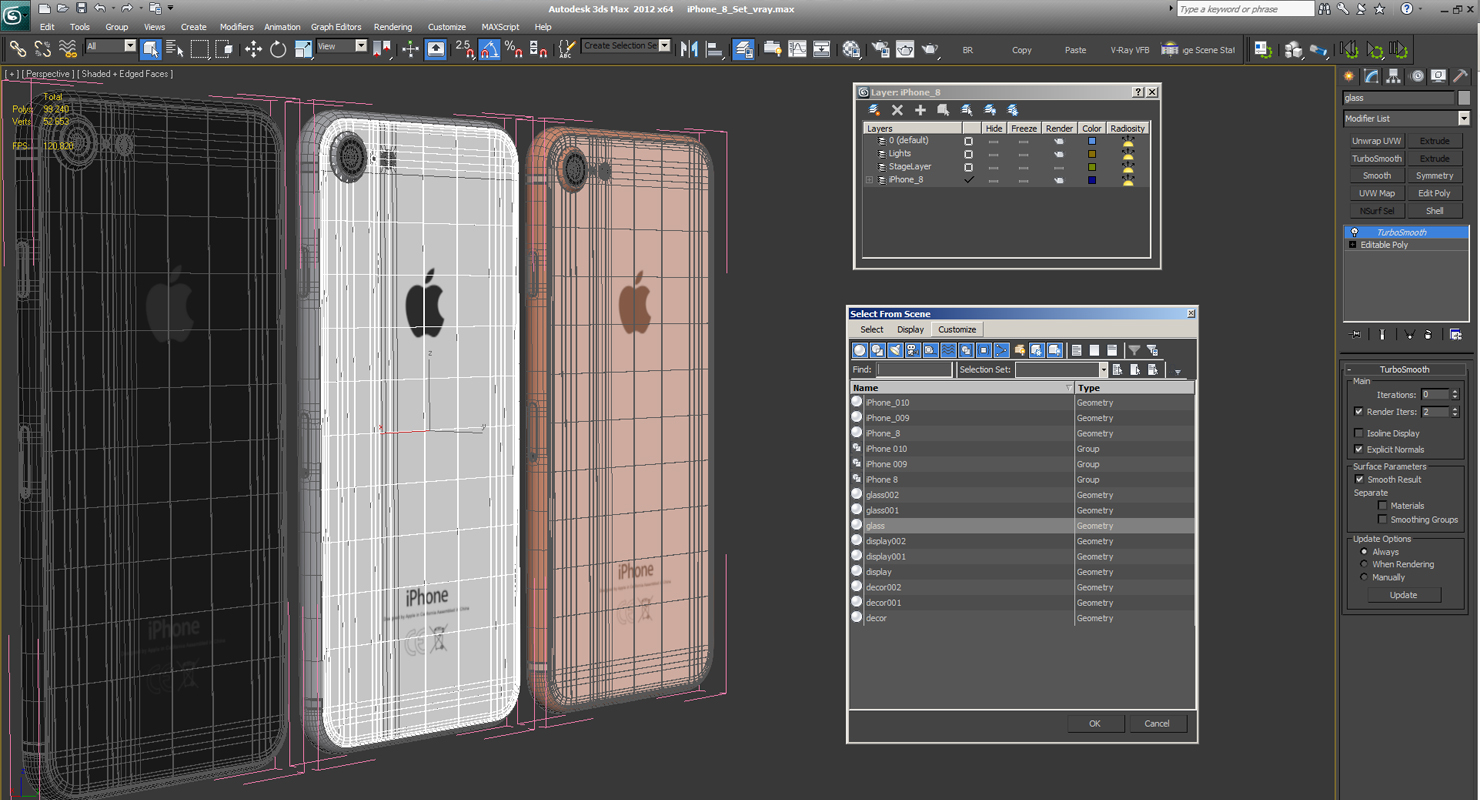Open the Graph Editors menu
This screenshot has height=800, width=1480.
(336, 27)
